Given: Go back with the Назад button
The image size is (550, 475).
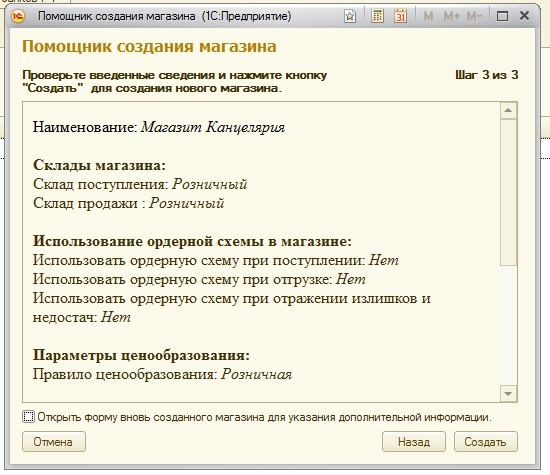Looking at the screenshot, I should coord(414,442).
